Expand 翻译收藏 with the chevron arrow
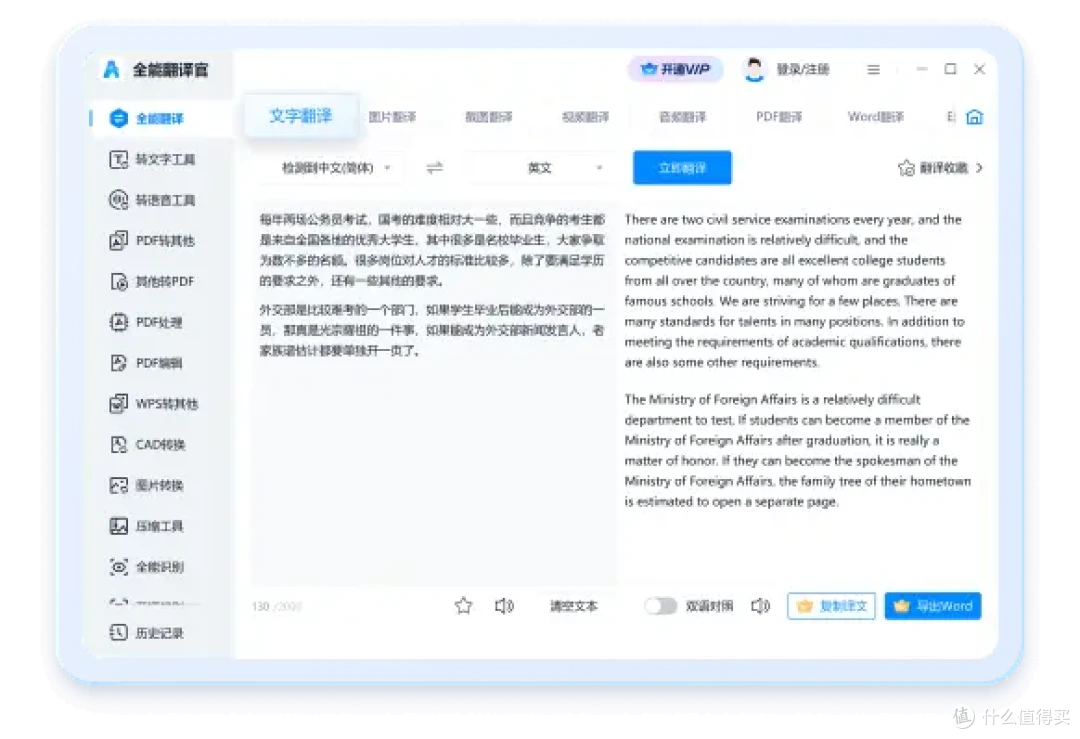This screenshot has height=739, width=1080. point(979,168)
